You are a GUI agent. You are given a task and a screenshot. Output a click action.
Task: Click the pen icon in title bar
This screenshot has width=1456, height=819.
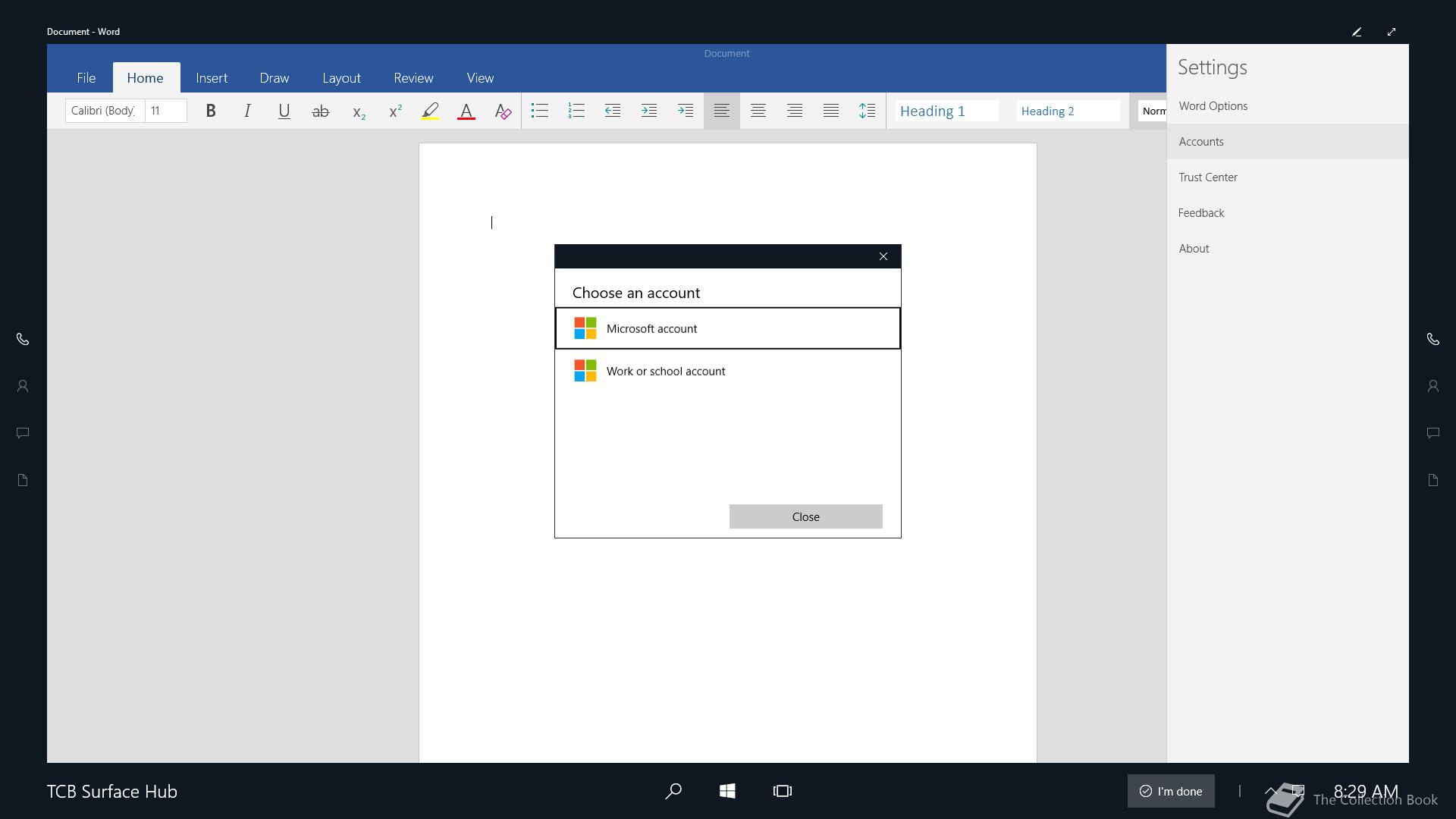pos(1357,32)
